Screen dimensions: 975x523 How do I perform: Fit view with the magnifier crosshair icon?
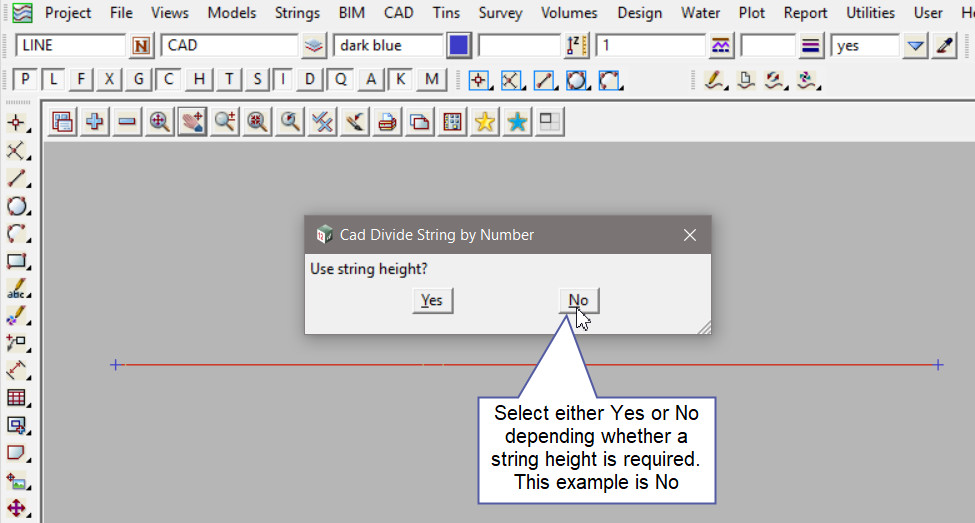click(x=160, y=122)
